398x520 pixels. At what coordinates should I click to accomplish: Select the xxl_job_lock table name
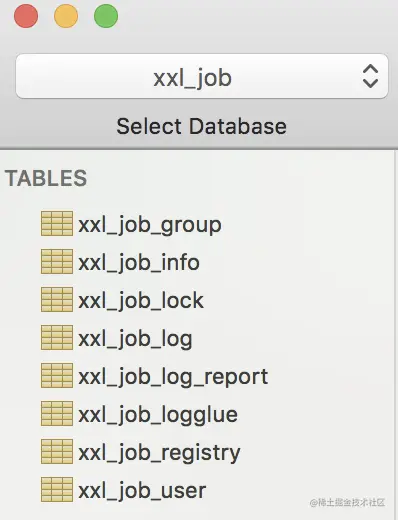coord(141,301)
